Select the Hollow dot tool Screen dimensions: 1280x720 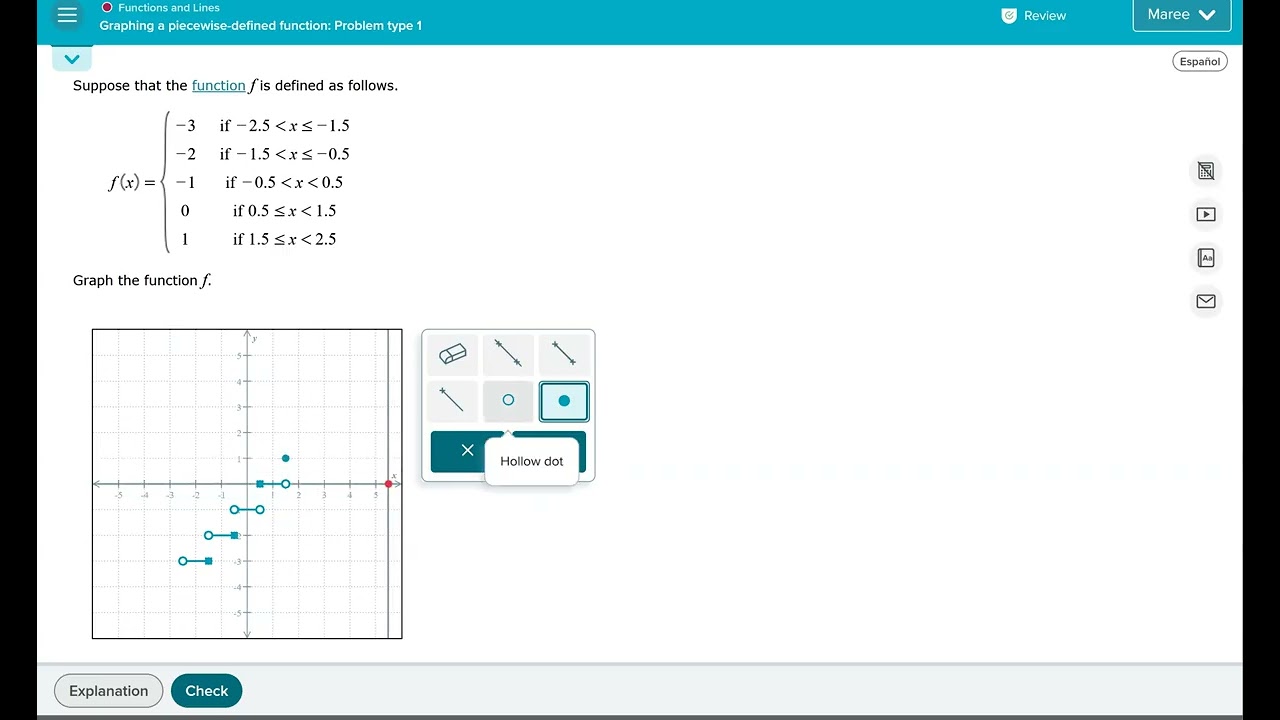tap(508, 400)
